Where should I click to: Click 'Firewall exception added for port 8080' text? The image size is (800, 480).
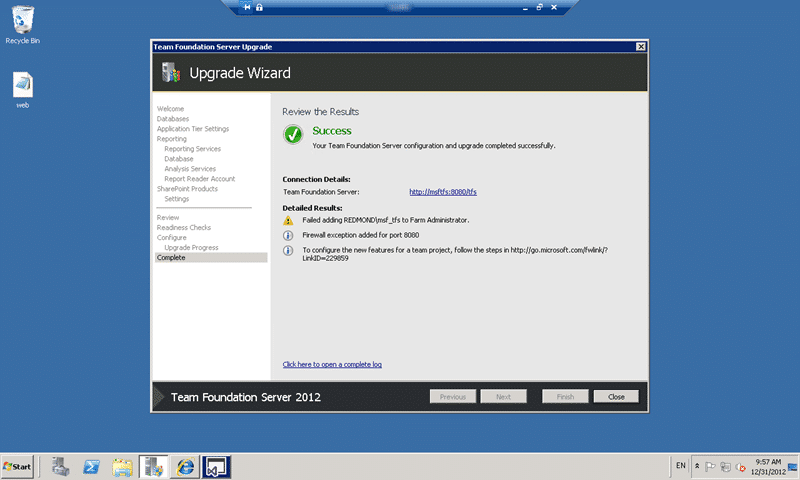(x=361, y=235)
